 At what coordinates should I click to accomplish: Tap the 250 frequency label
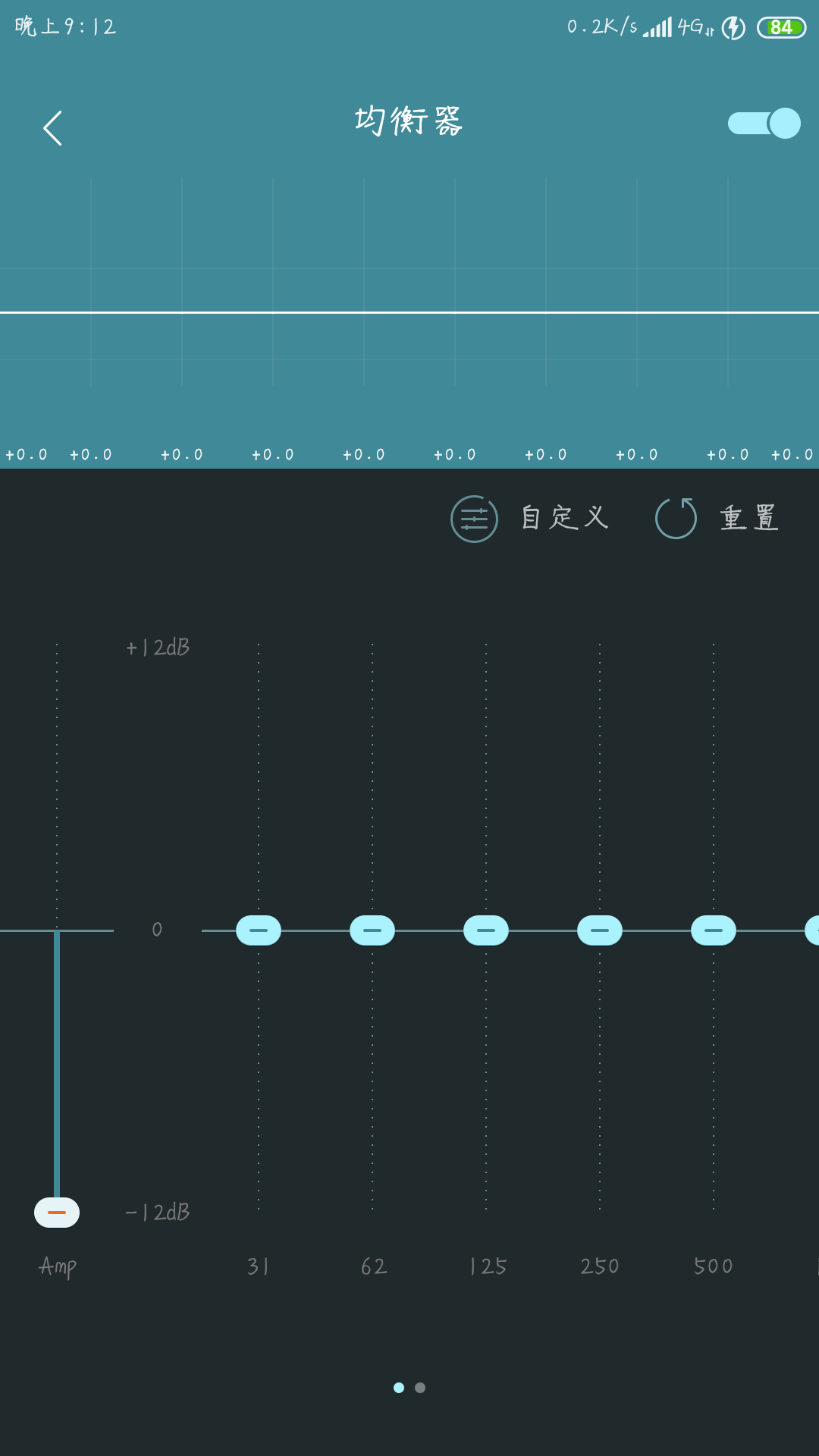[x=600, y=1266]
